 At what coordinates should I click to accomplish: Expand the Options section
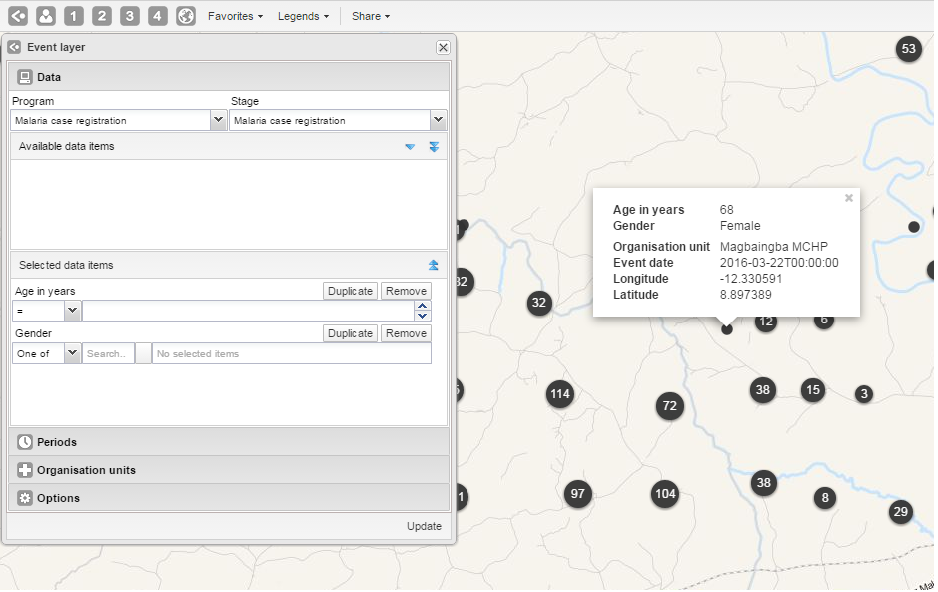[x=58, y=498]
